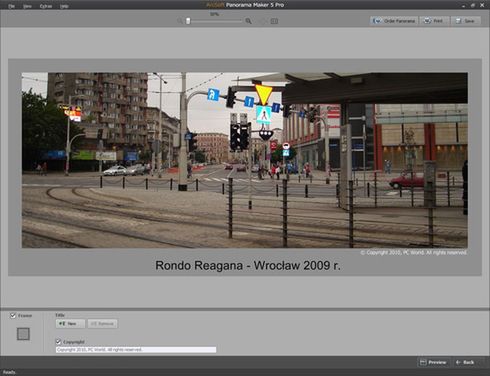Click the Preview icon in the bottom bar
Screen dimensions: 490x376
click(x=423, y=362)
